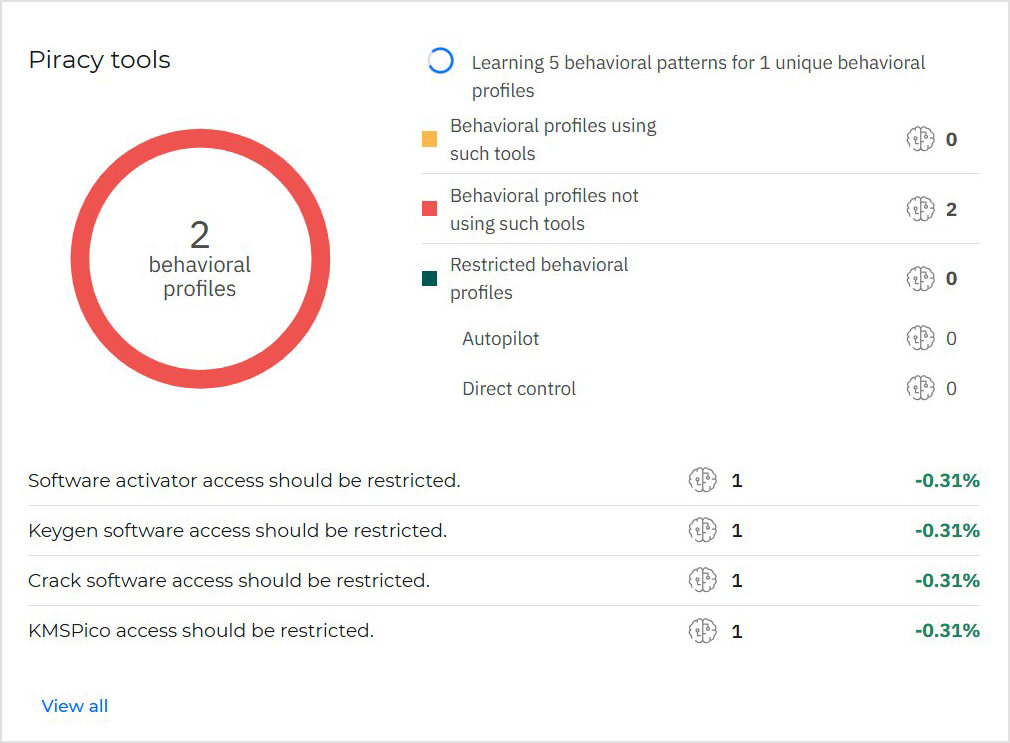Click the brain icon beside "Behavioral profiles using such tools"
The width and height of the screenshot is (1010, 743).
pyautogui.click(x=921, y=139)
